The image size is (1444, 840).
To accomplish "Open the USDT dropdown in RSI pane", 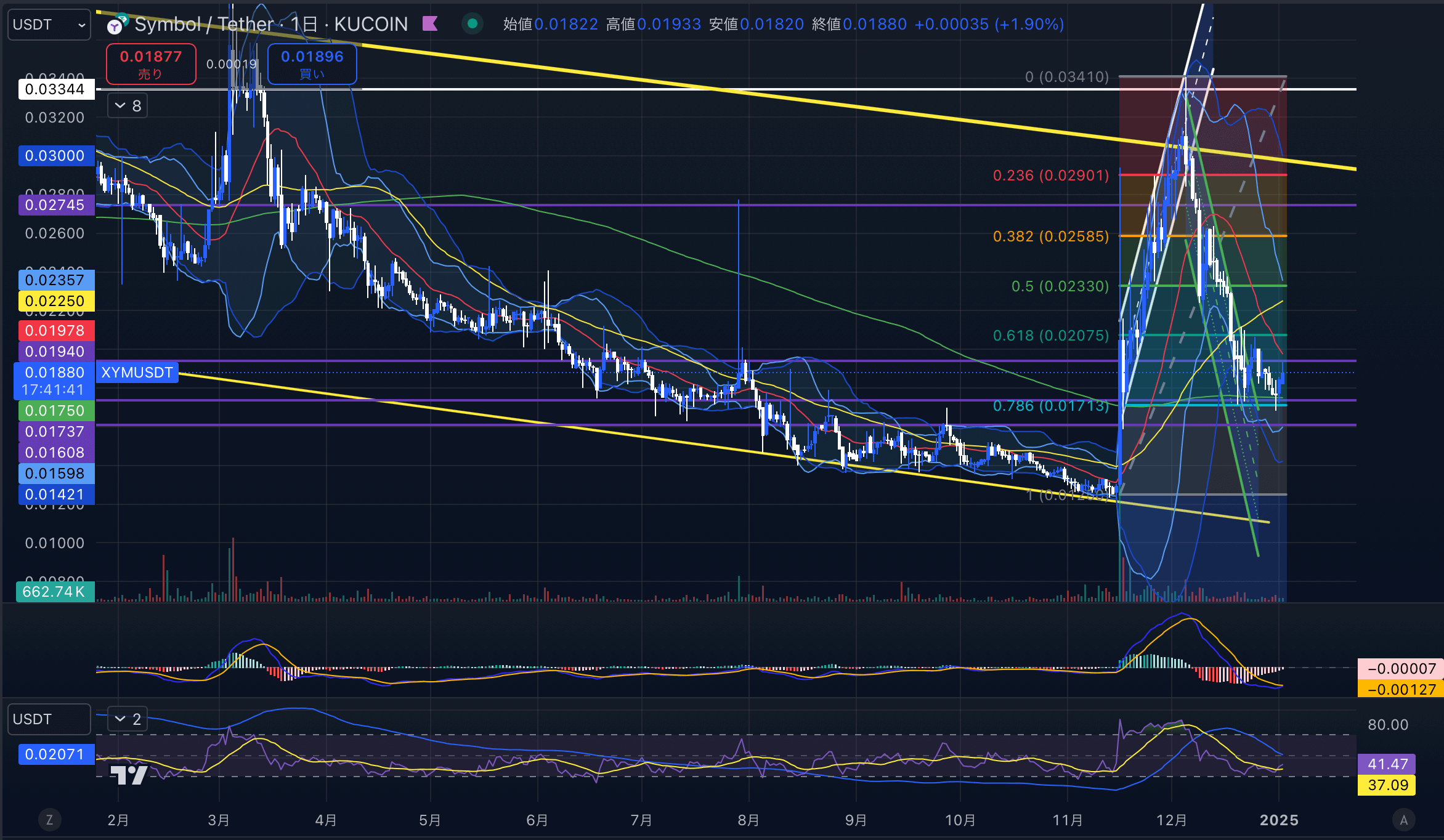I will 49,719.
